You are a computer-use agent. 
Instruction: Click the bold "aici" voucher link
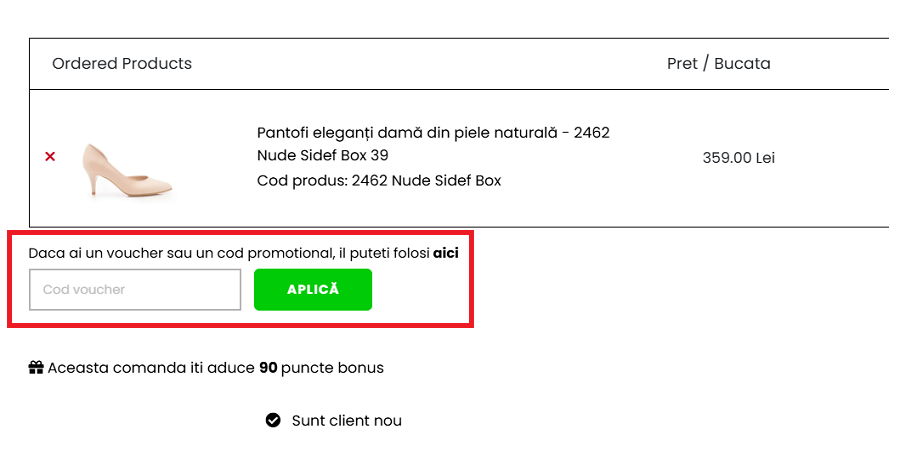point(445,253)
